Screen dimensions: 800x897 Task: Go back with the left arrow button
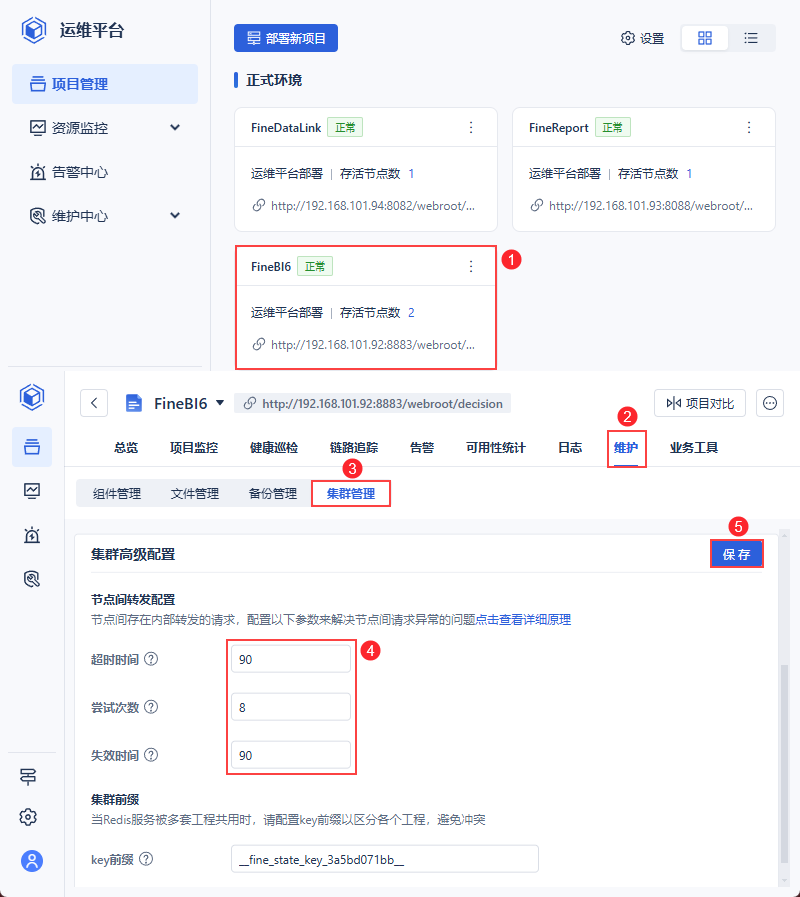click(94, 403)
